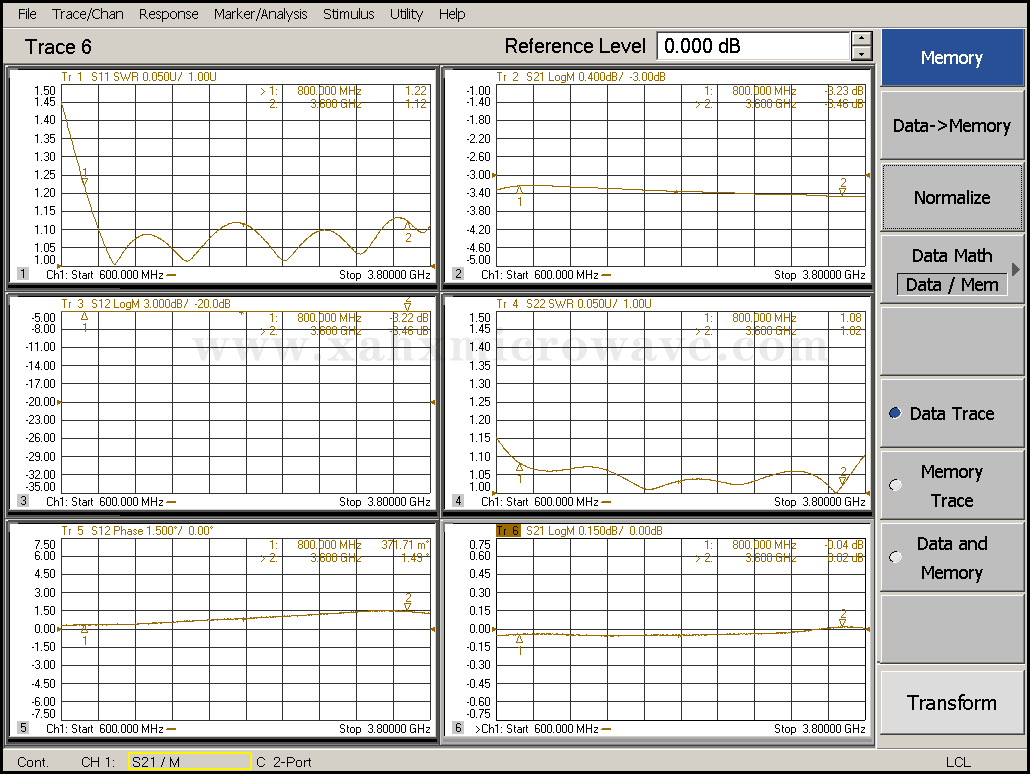The image size is (1030, 774).
Task: Open the Help menu
Action: (x=452, y=14)
